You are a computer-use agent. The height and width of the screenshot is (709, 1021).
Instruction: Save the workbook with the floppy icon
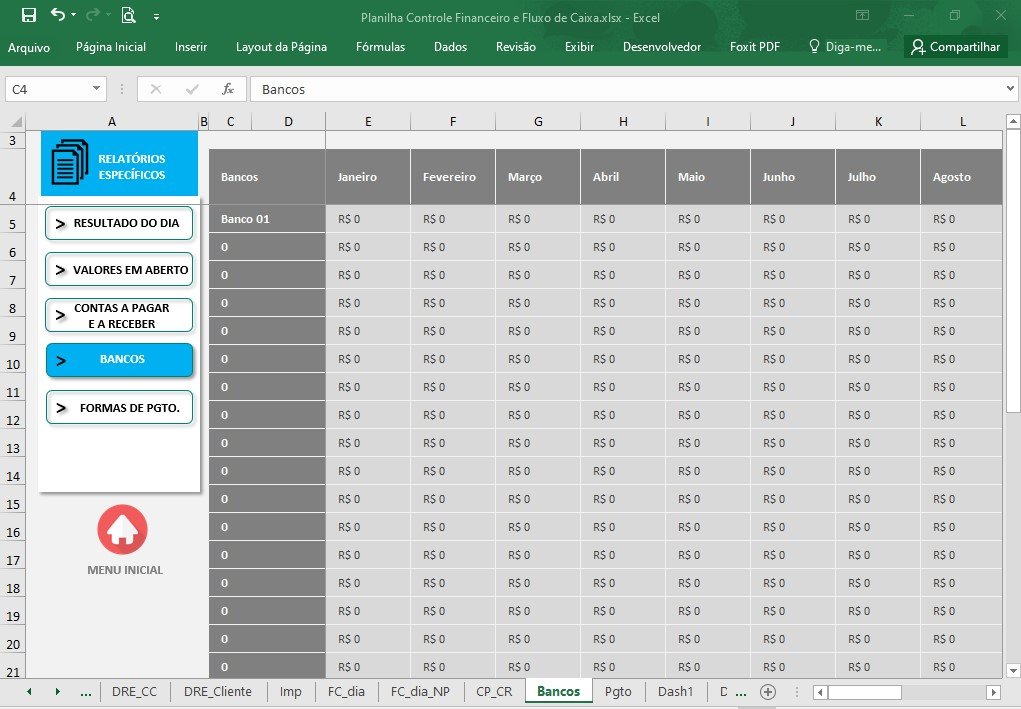click(29, 16)
